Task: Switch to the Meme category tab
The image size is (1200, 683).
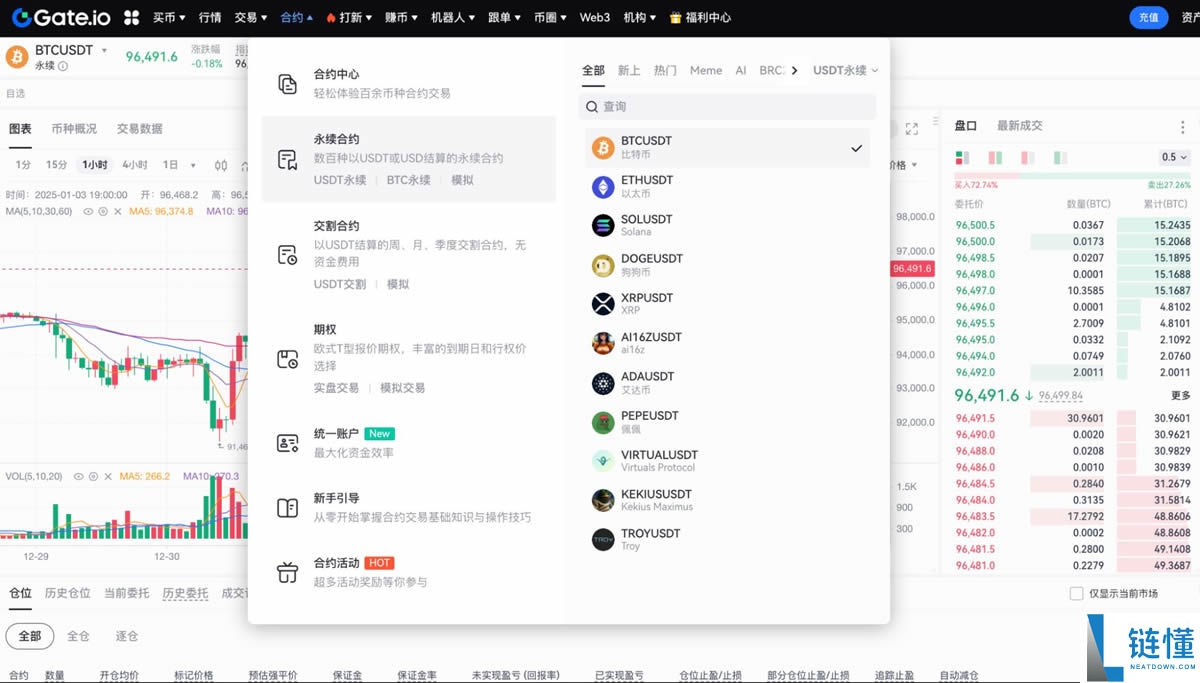Action: click(706, 70)
